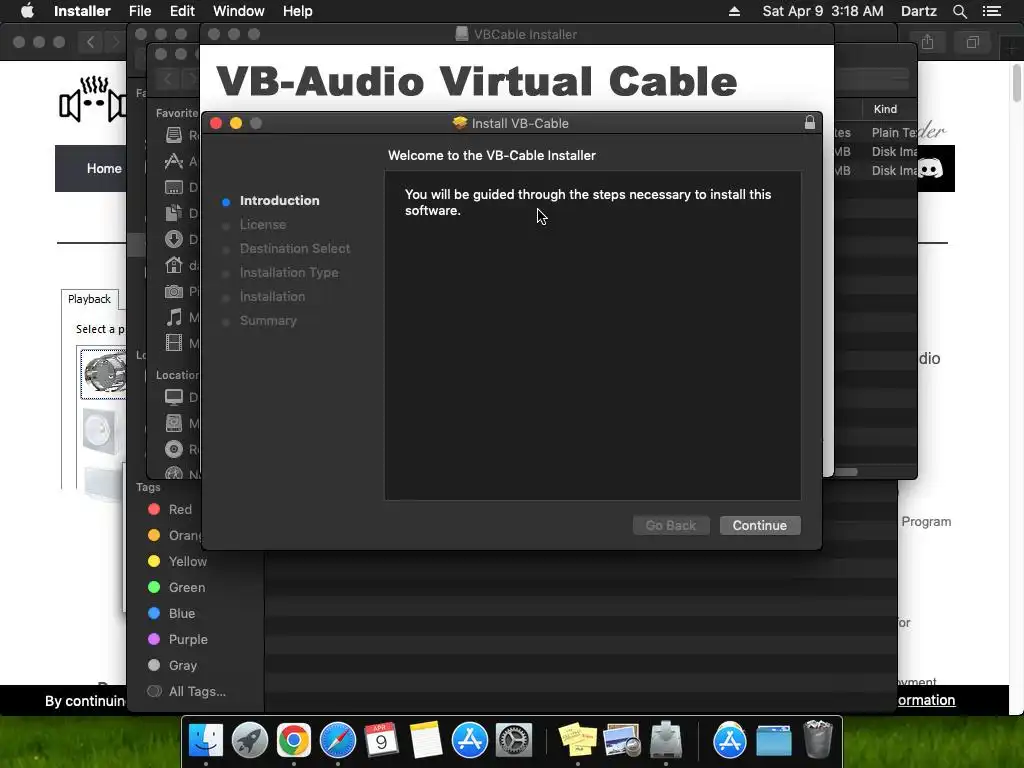
Task: Open All Tags… in the Finder sidebar
Action: [187, 691]
